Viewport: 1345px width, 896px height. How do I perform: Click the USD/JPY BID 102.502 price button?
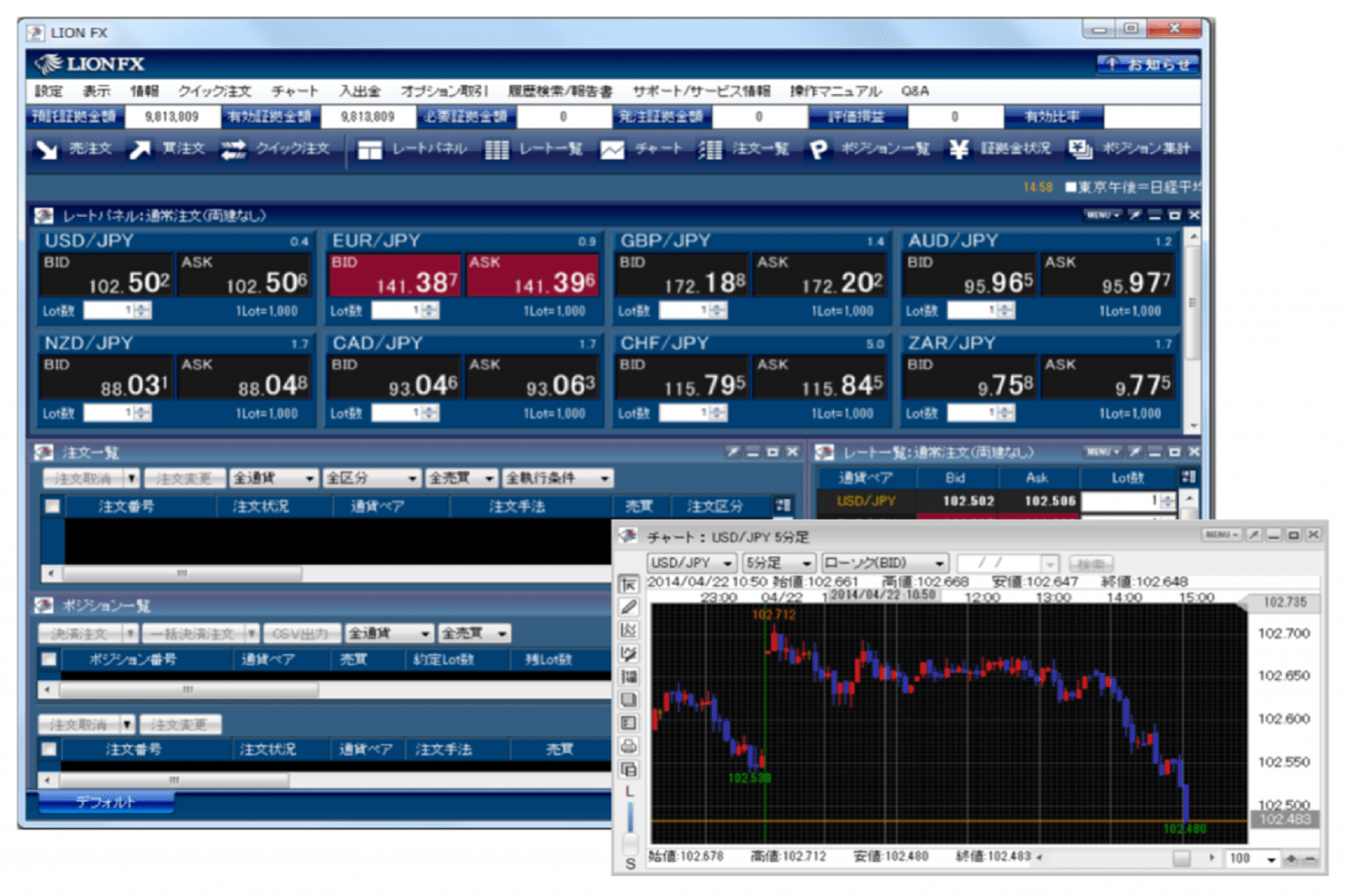click(x=107, y=275)
